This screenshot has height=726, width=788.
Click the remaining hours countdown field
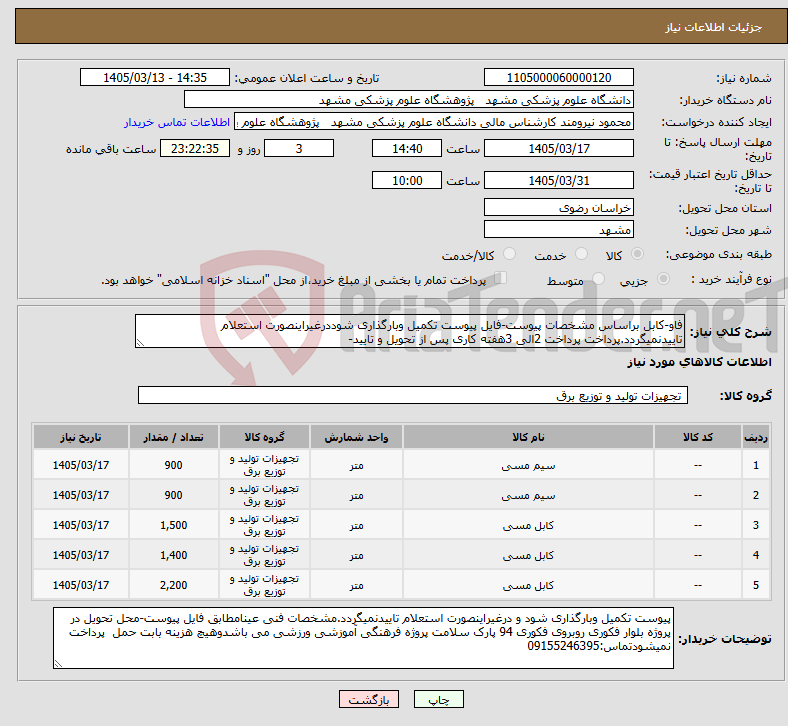[x=195, y=148]
